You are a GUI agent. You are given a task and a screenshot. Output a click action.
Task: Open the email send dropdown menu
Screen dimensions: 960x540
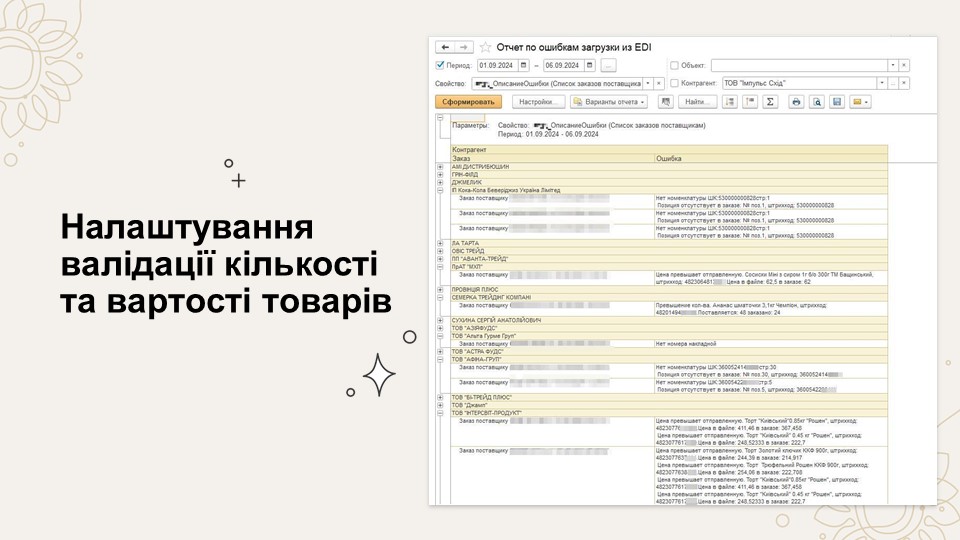click(860, 102)
